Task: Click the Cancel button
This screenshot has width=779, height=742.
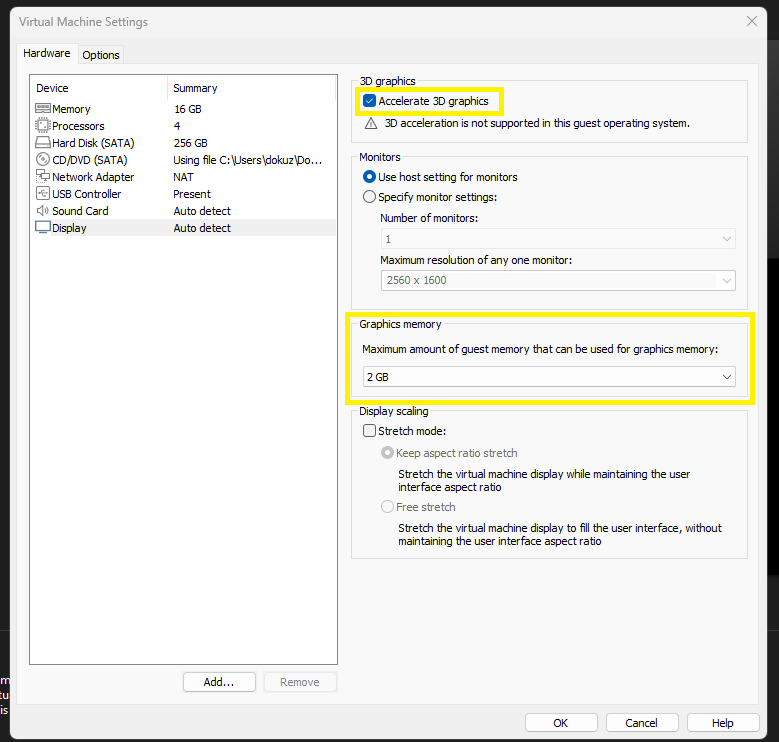Action: [642, 723]
